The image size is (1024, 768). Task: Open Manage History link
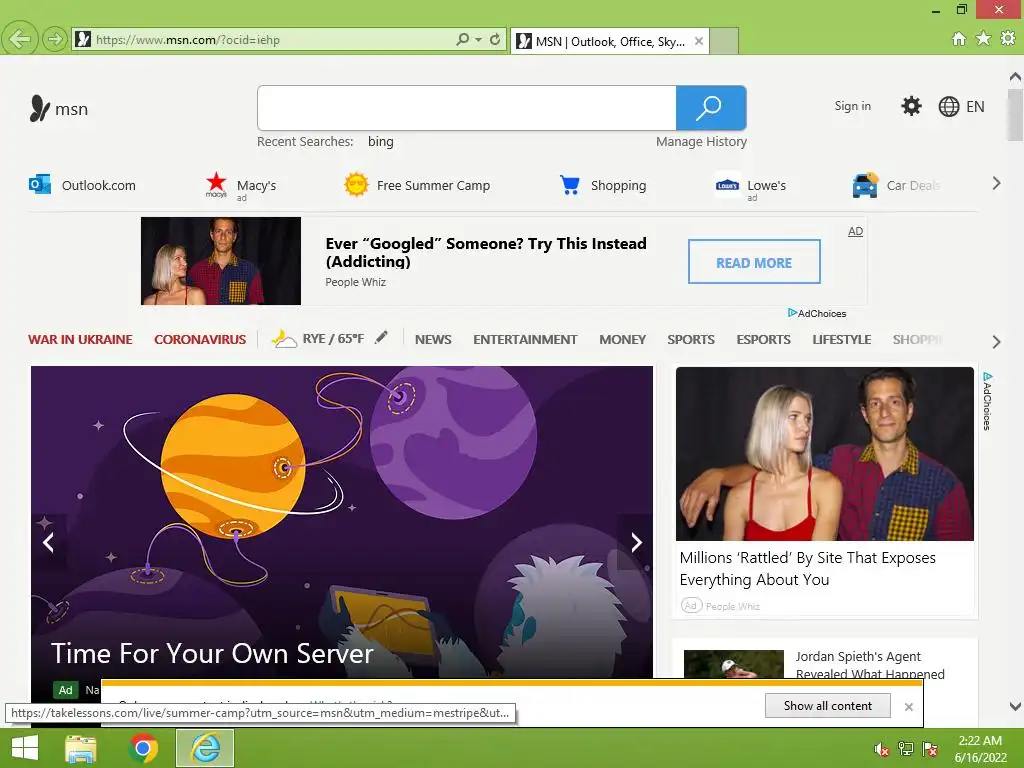tap(701, 142)
